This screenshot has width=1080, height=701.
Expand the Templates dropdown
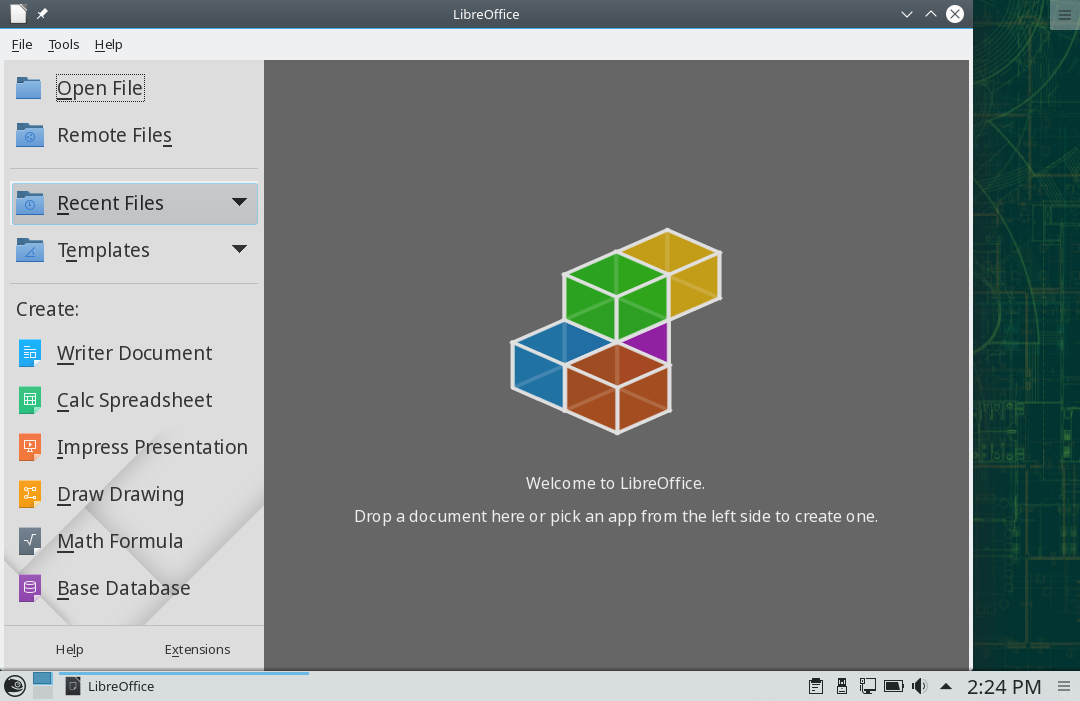tap(239, 250)
